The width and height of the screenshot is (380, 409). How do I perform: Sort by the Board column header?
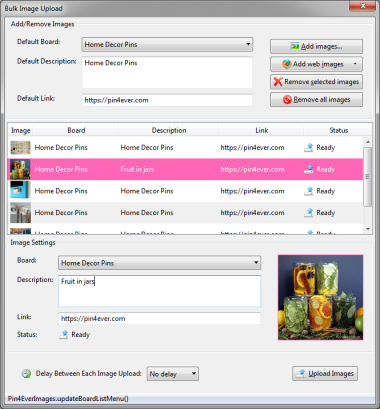click(x=76, y=130)
